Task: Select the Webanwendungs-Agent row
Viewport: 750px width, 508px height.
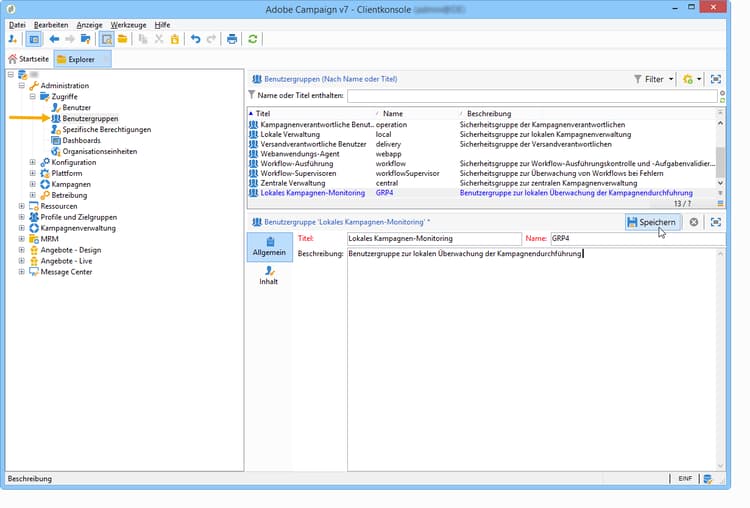Action: 482,154
